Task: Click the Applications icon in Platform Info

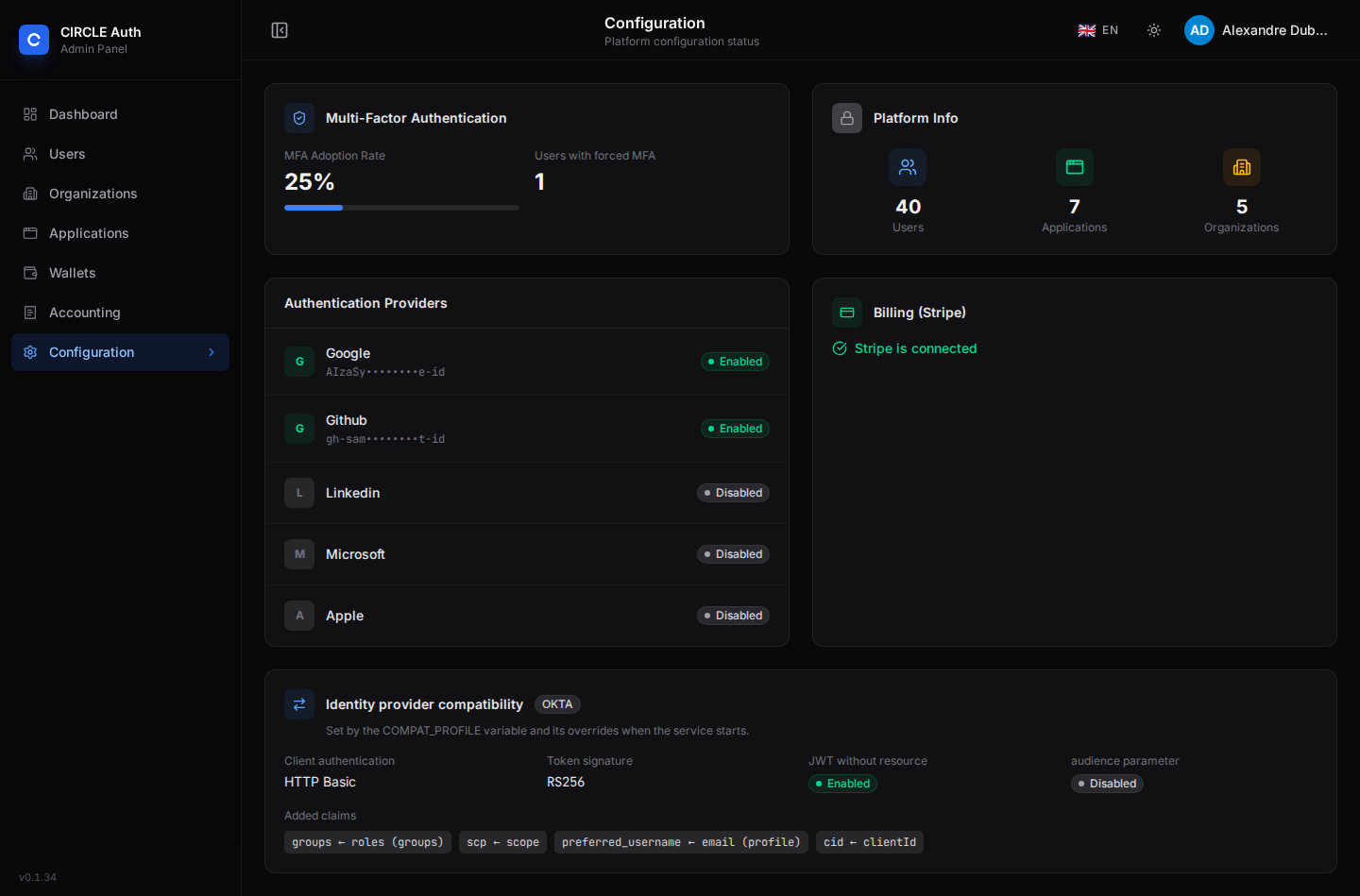Action: [1075, 167]
